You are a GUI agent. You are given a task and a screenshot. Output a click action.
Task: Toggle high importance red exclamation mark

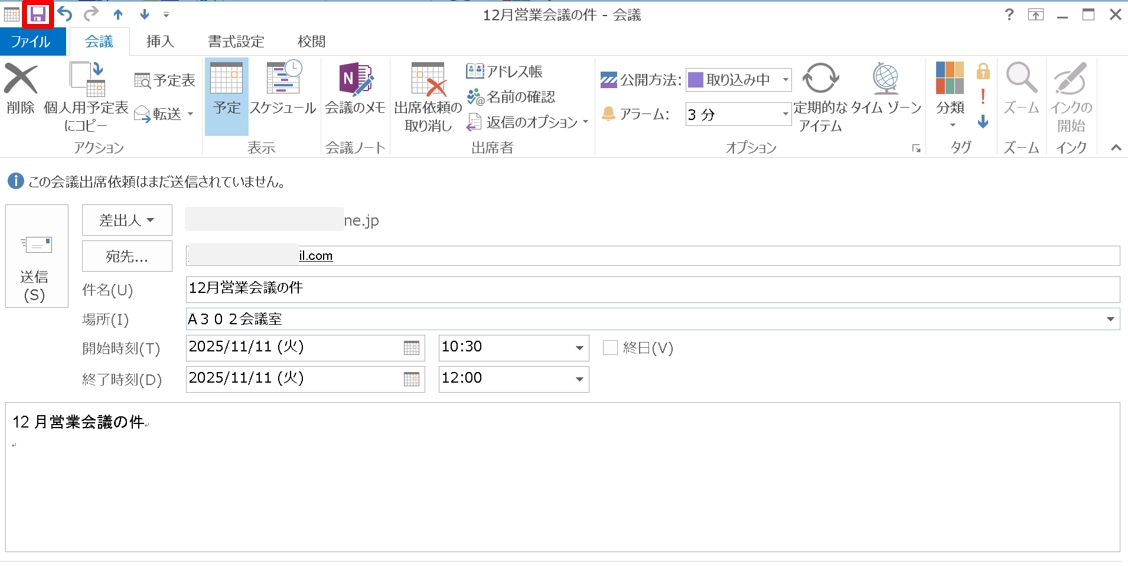click(x=983, y=97)
